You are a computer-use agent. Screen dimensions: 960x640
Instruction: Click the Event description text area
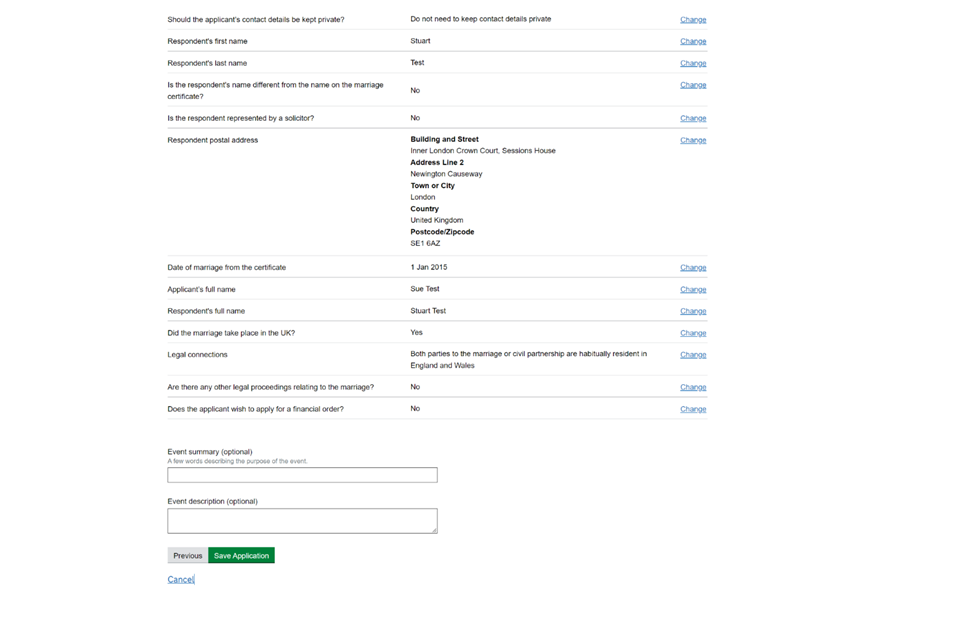302,520
